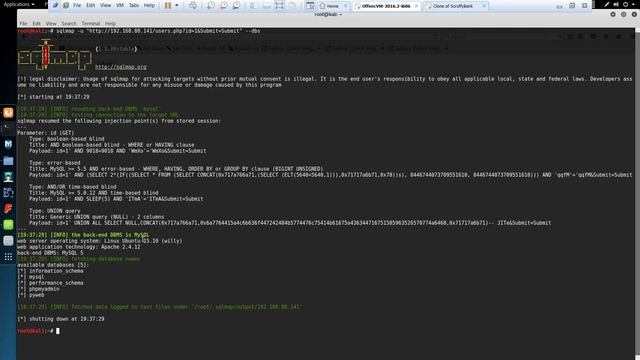Click the 'Parameter: id (GET)' line
Viewport: 640px width, 360px height.
45,133
